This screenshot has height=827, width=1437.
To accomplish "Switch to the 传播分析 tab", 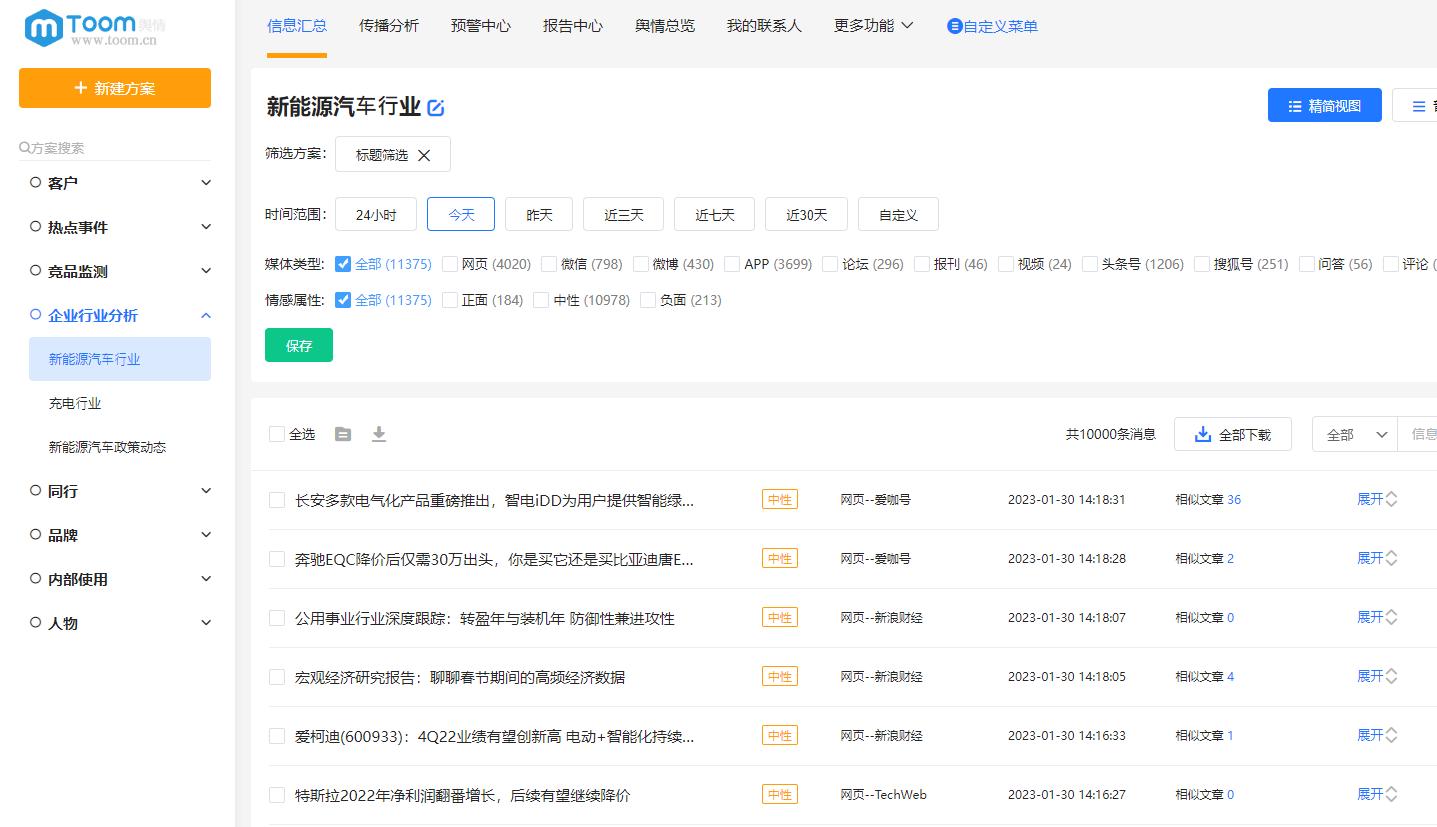I will (x=388, y=26).
